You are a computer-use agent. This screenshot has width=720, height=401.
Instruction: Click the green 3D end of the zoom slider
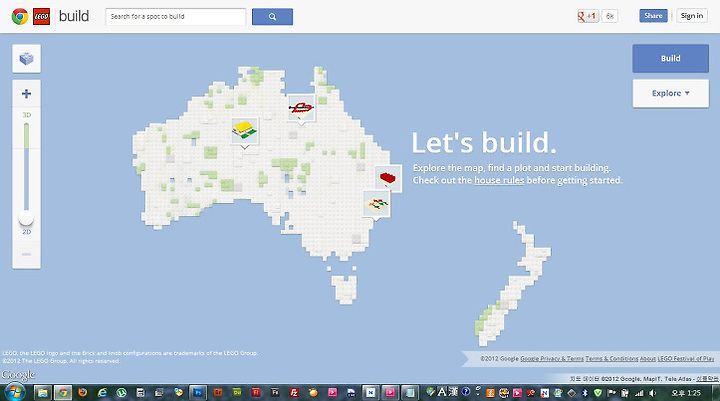coord(26,135)
